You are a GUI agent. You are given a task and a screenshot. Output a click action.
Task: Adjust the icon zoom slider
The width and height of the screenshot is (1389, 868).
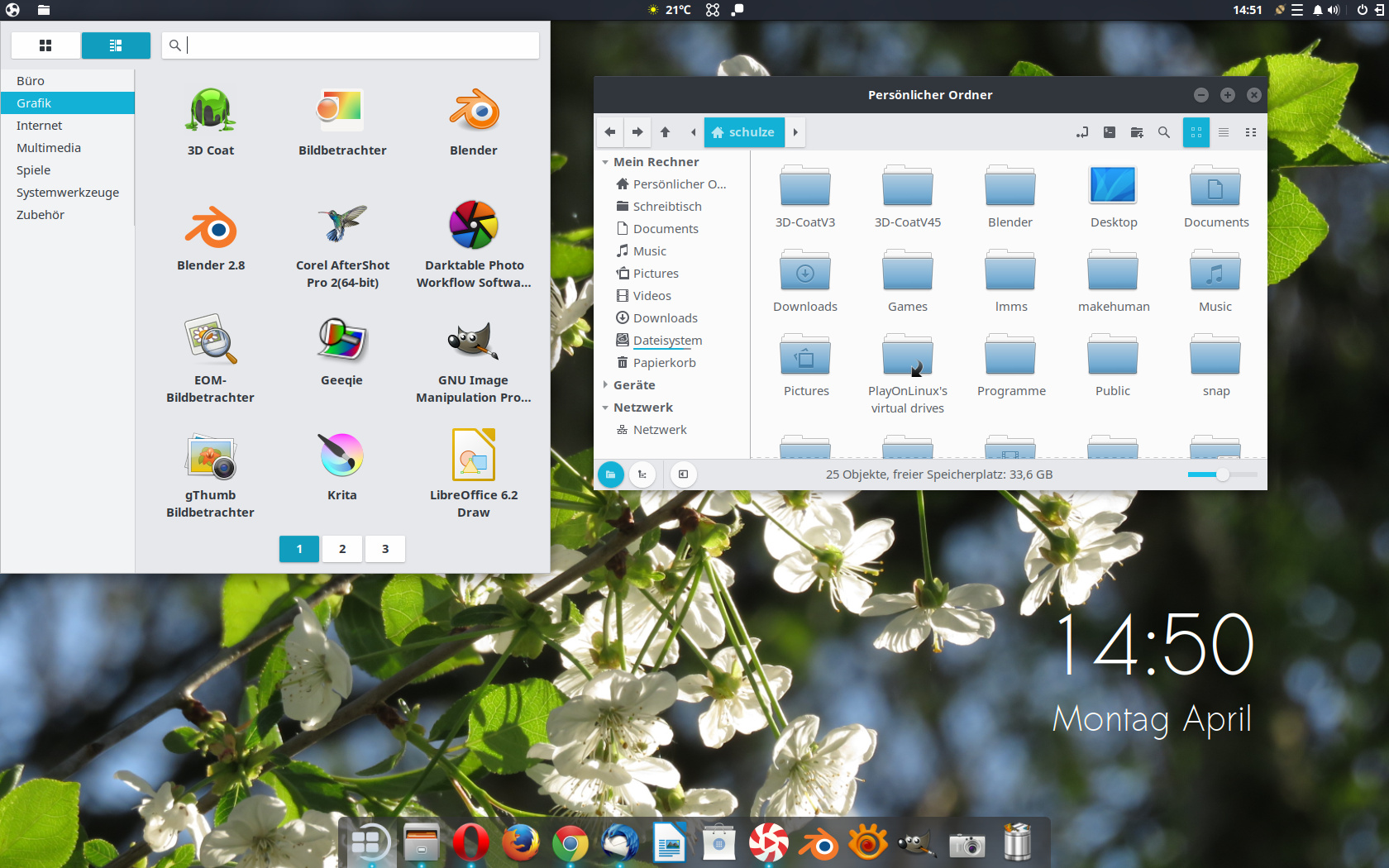[x=1222, y=475]
